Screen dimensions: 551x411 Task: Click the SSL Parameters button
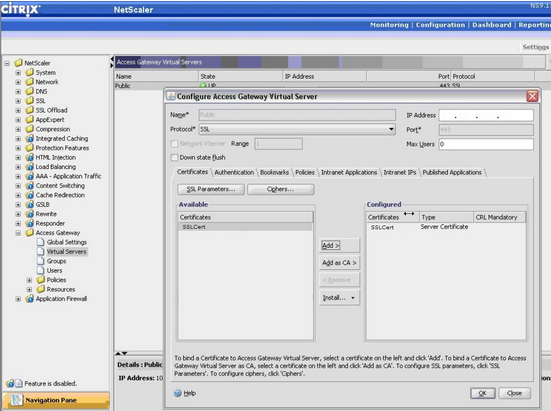click(x=211, y=189)
